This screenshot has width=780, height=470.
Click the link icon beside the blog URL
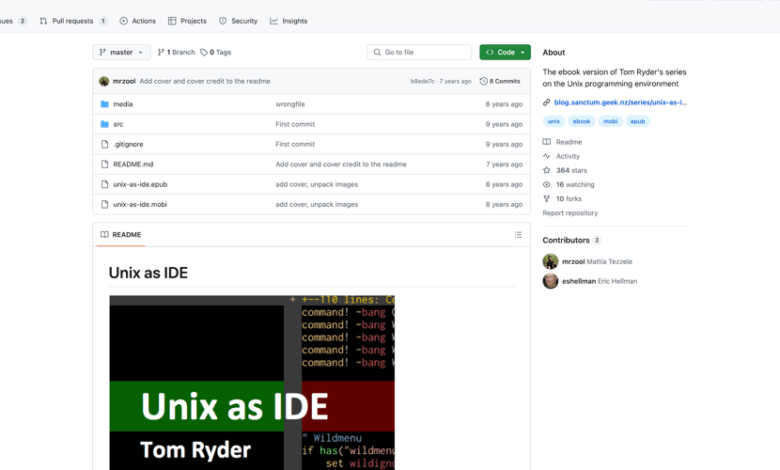click(x=546, y=102)
